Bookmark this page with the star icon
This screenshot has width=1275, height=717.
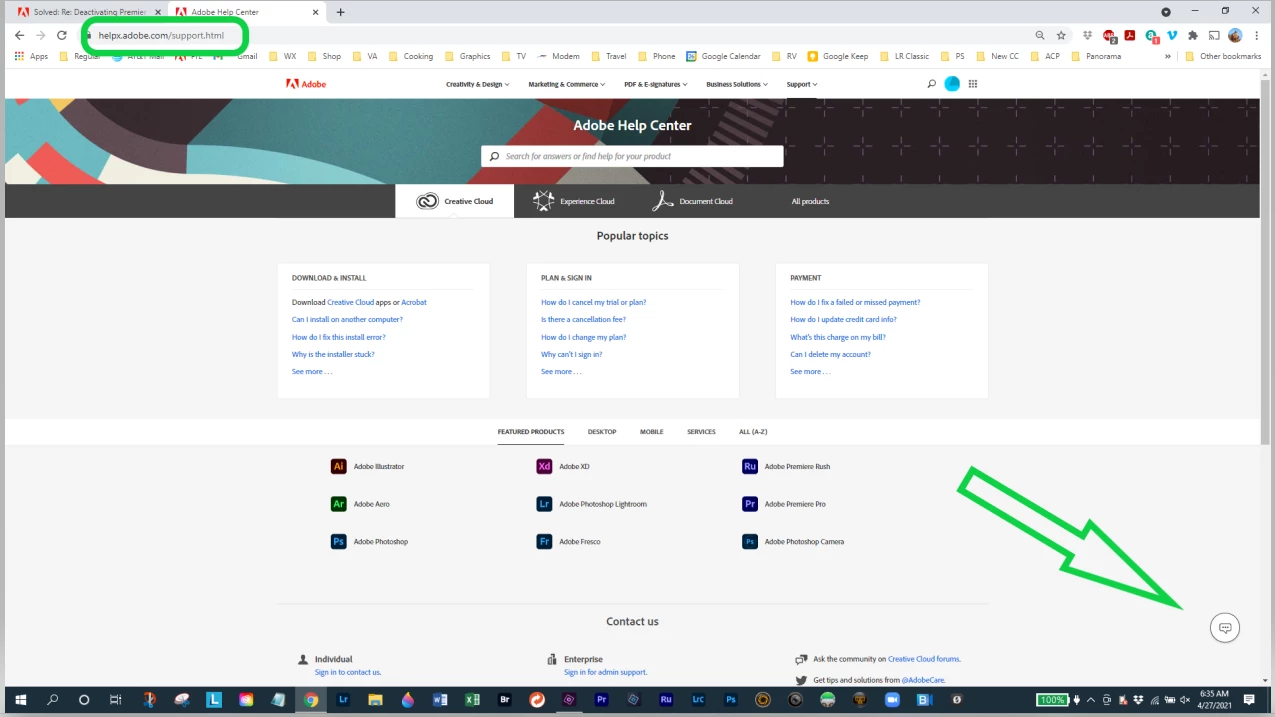(1061, 35)
